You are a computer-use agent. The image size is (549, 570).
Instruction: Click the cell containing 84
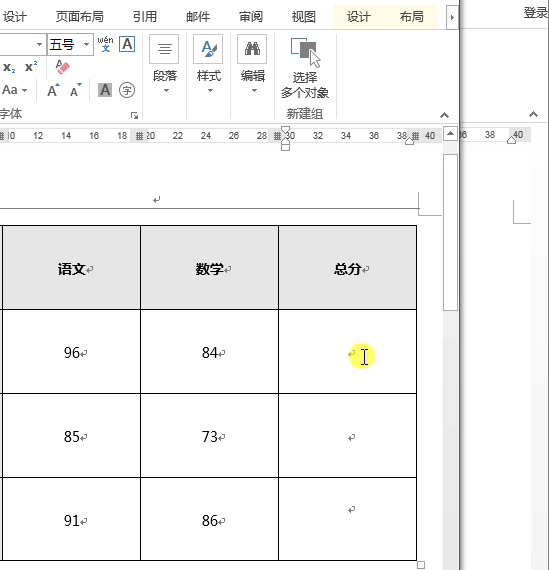[209, 352]
